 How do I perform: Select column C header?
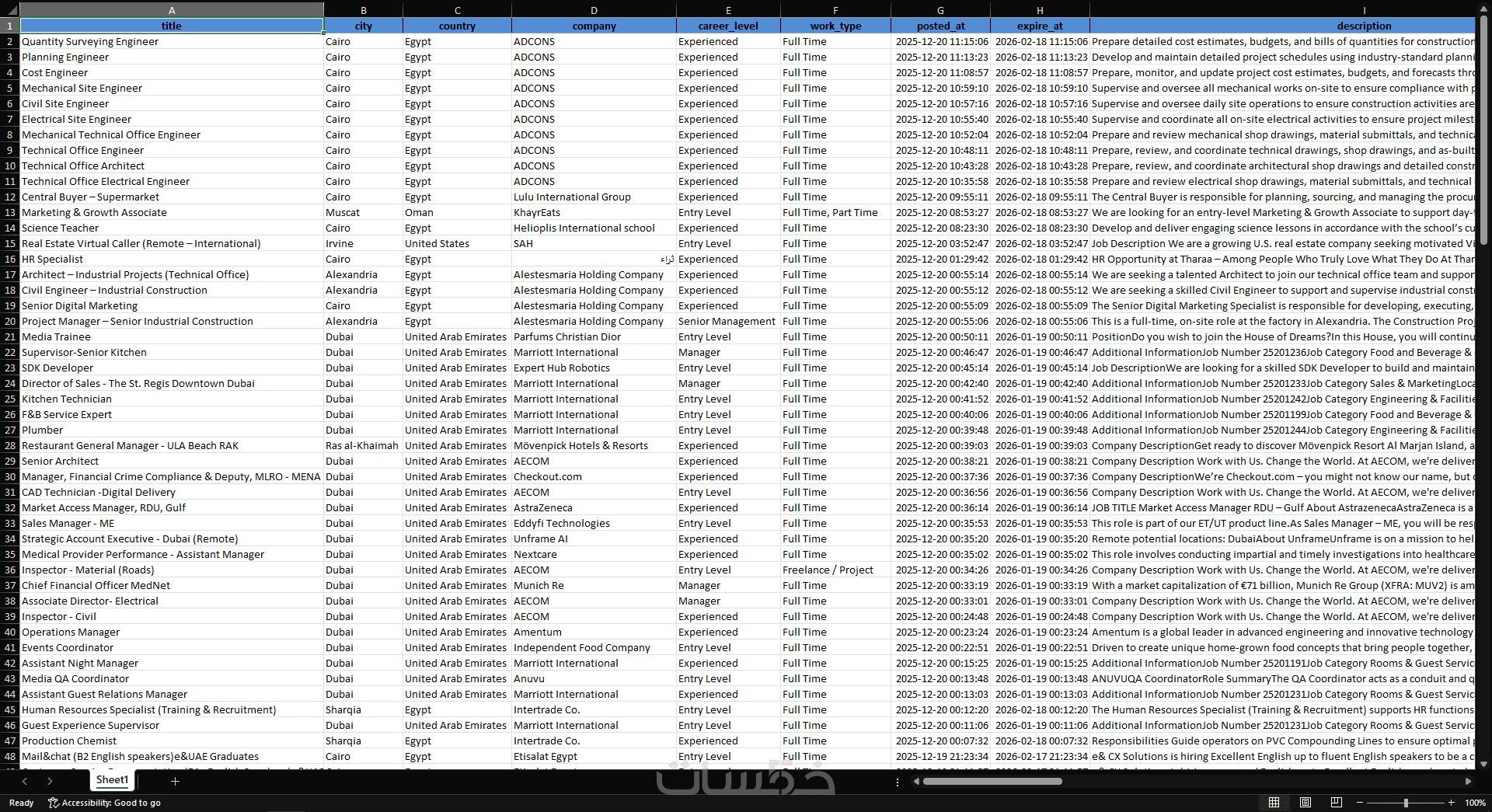tap(457, 10)
